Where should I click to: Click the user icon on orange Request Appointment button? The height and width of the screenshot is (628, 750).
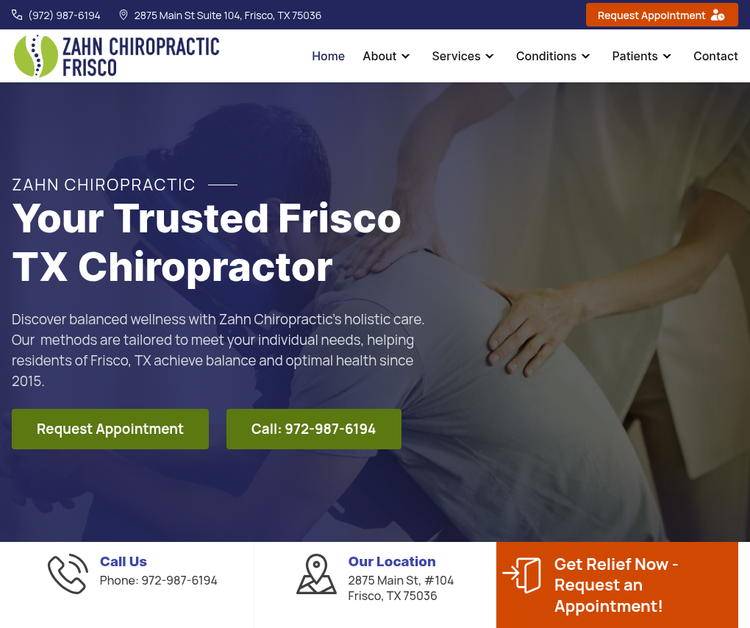(x=717, y=15)
